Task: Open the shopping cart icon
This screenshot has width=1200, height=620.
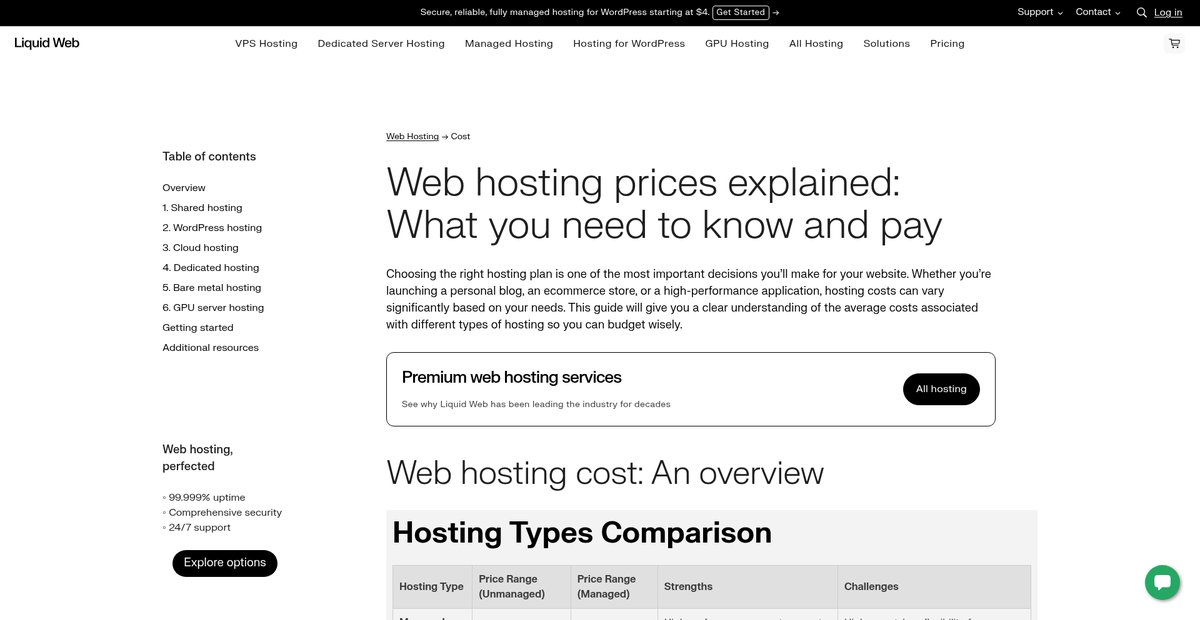Action: pyautogui.click(x=1174, y=43)
